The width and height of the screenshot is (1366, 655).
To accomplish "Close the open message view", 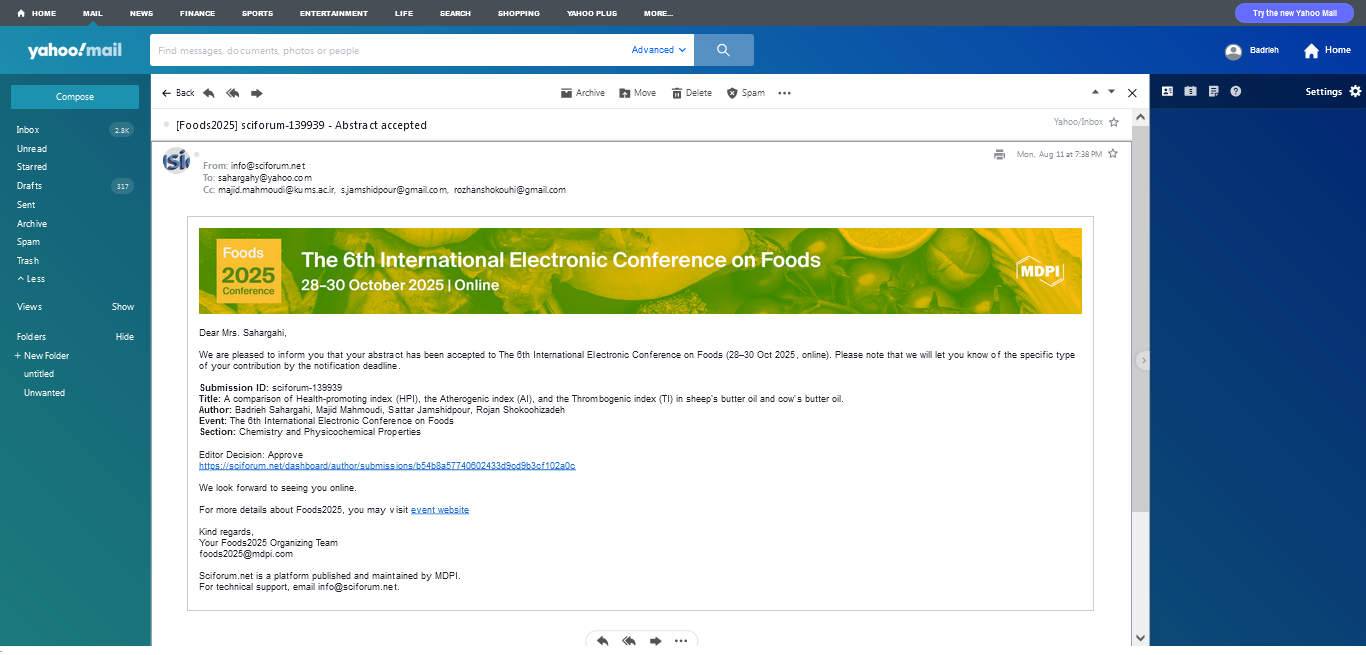I will 1132,93.
